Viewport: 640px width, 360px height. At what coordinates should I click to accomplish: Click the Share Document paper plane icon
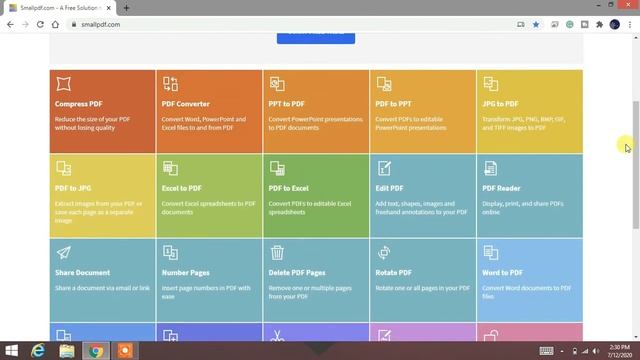(x=64, y=253)
